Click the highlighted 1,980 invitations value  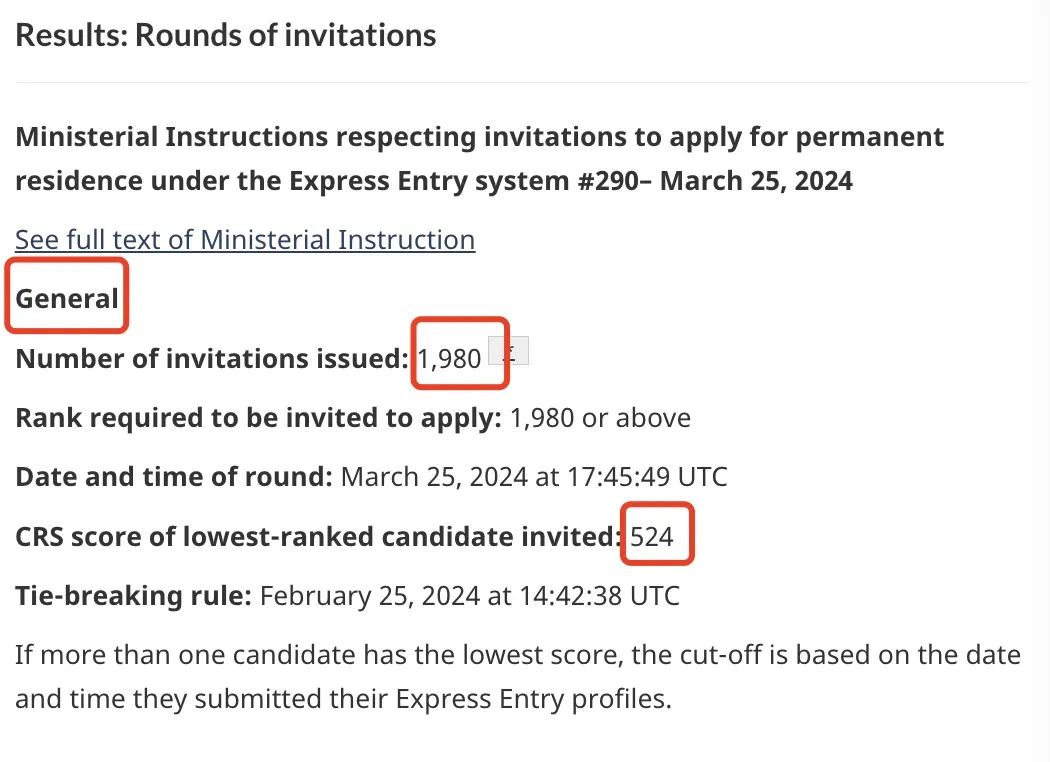[x=450, y=359]
